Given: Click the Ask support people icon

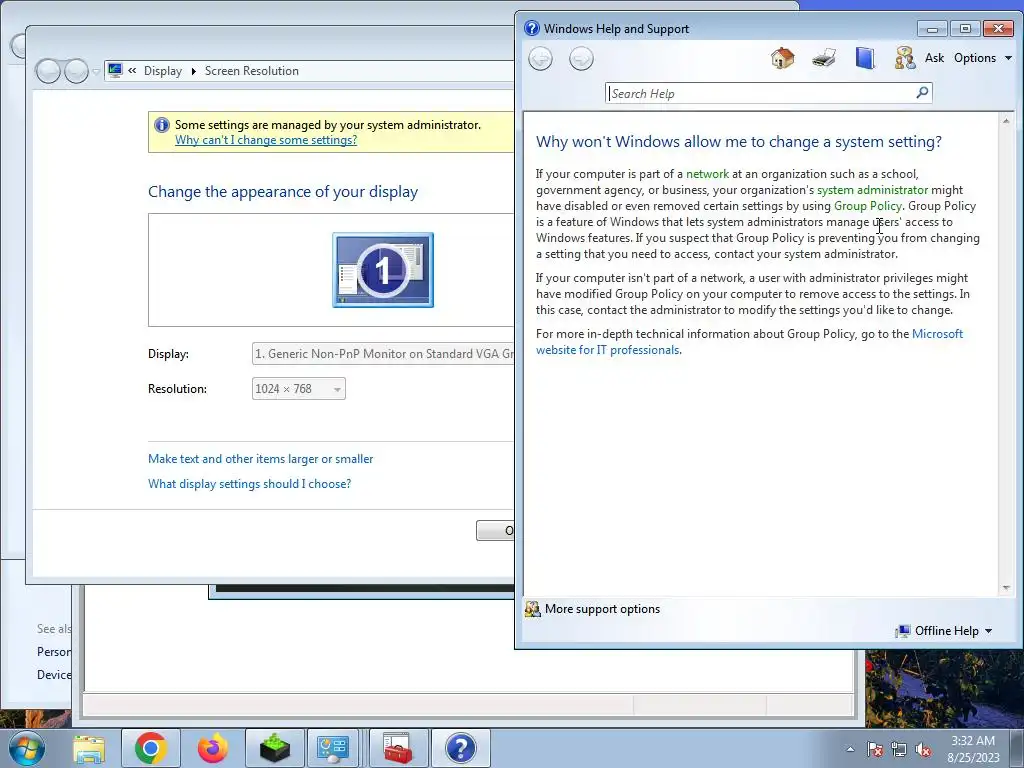Looking at the screenshot, I should pyautogui.click(x=904, y=58).
